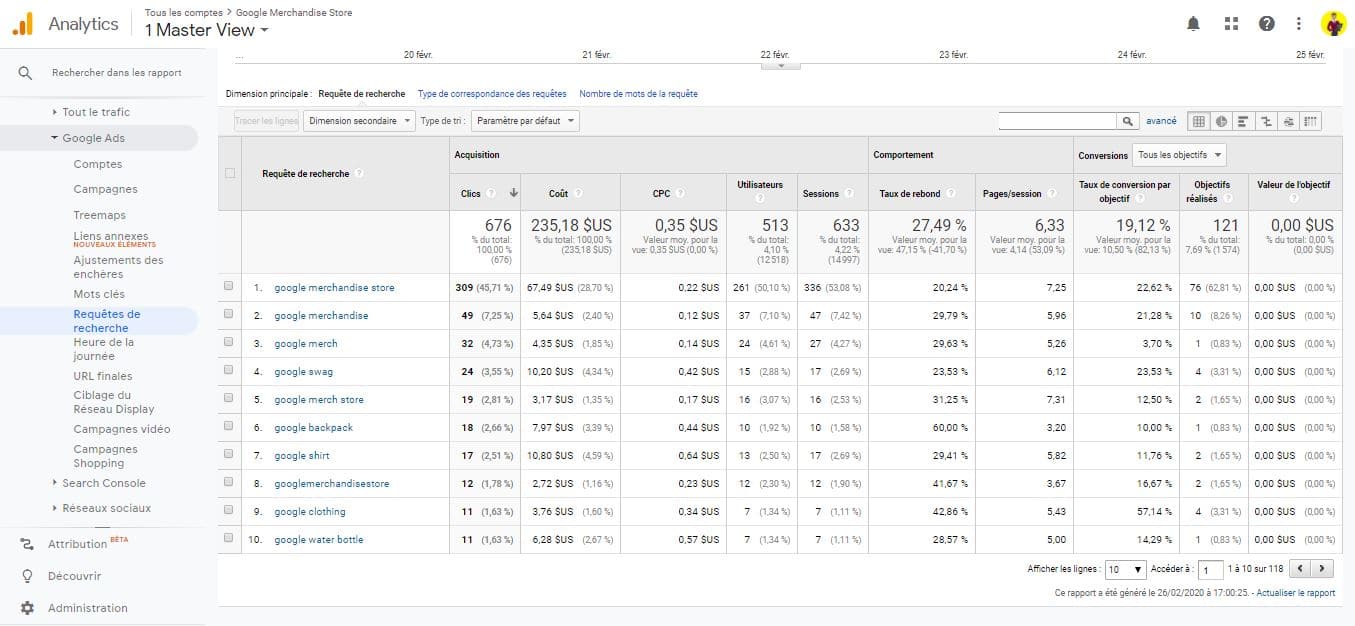
Task: Click the Analytics logo
Action: (x=23, y=24)
